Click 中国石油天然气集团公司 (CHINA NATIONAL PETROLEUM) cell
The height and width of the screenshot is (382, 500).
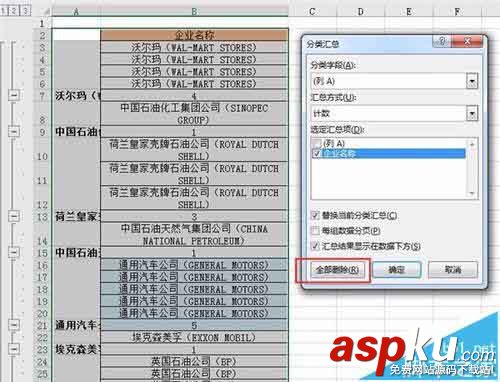click(x=194, y=235)
